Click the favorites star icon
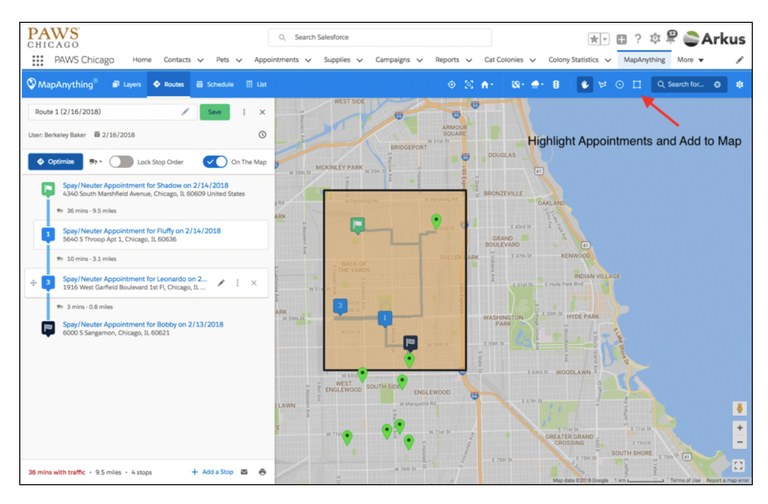This screenshot has height=504, width=768. tap(594, 39)
